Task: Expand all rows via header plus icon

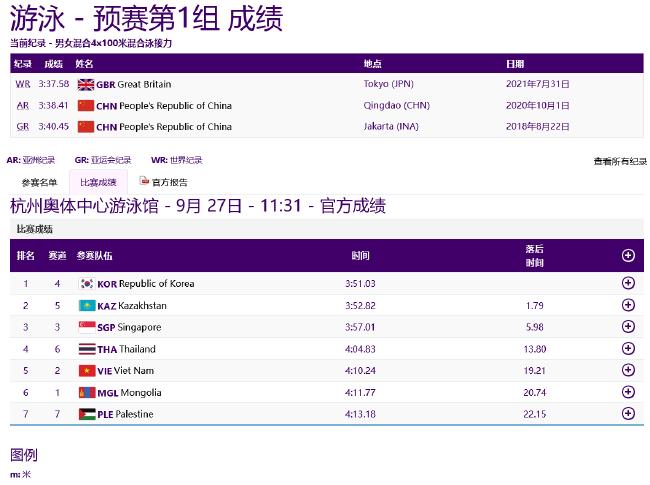Action: pos(628,255)
